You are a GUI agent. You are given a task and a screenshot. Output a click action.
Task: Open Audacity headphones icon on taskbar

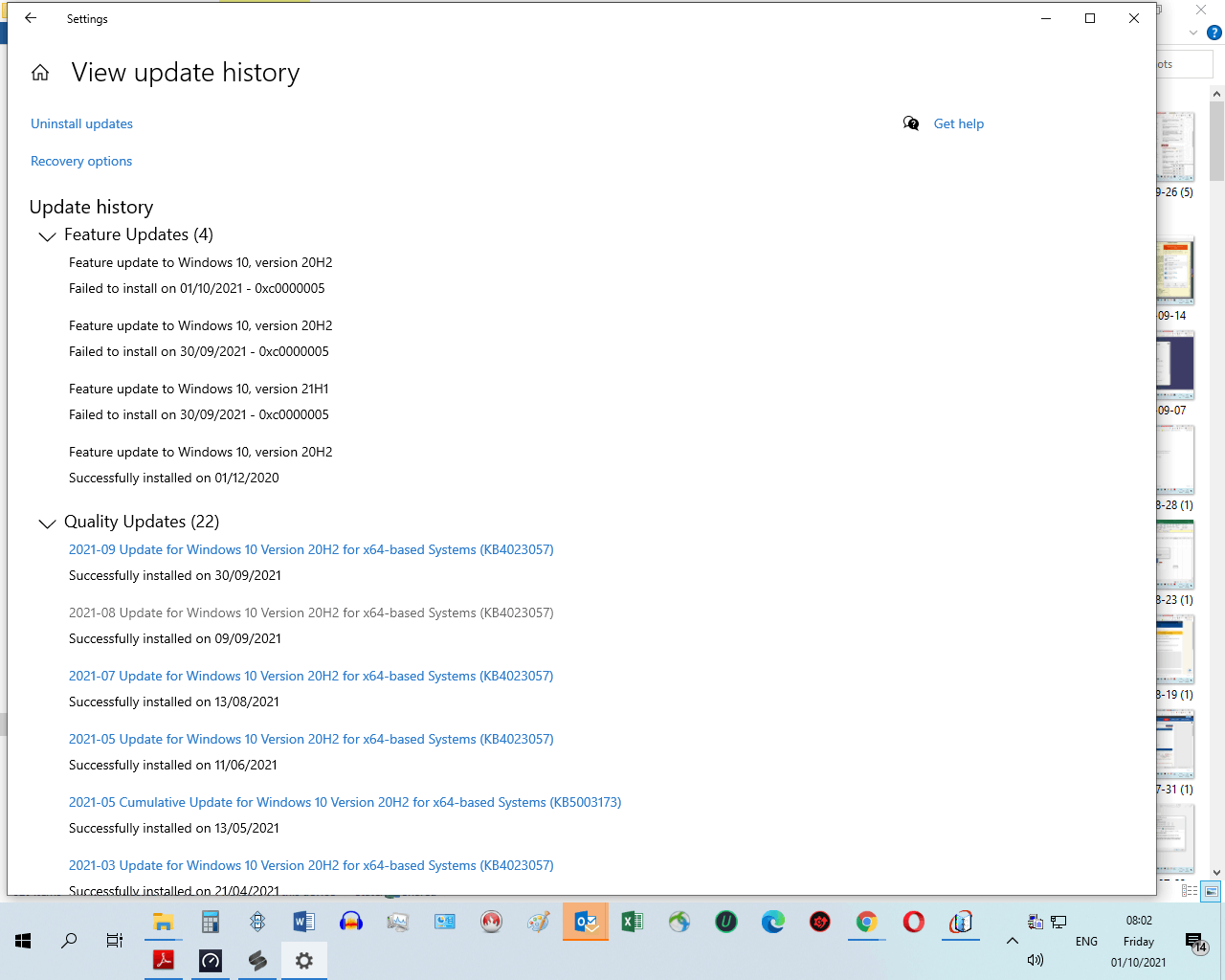pos(351,922)
